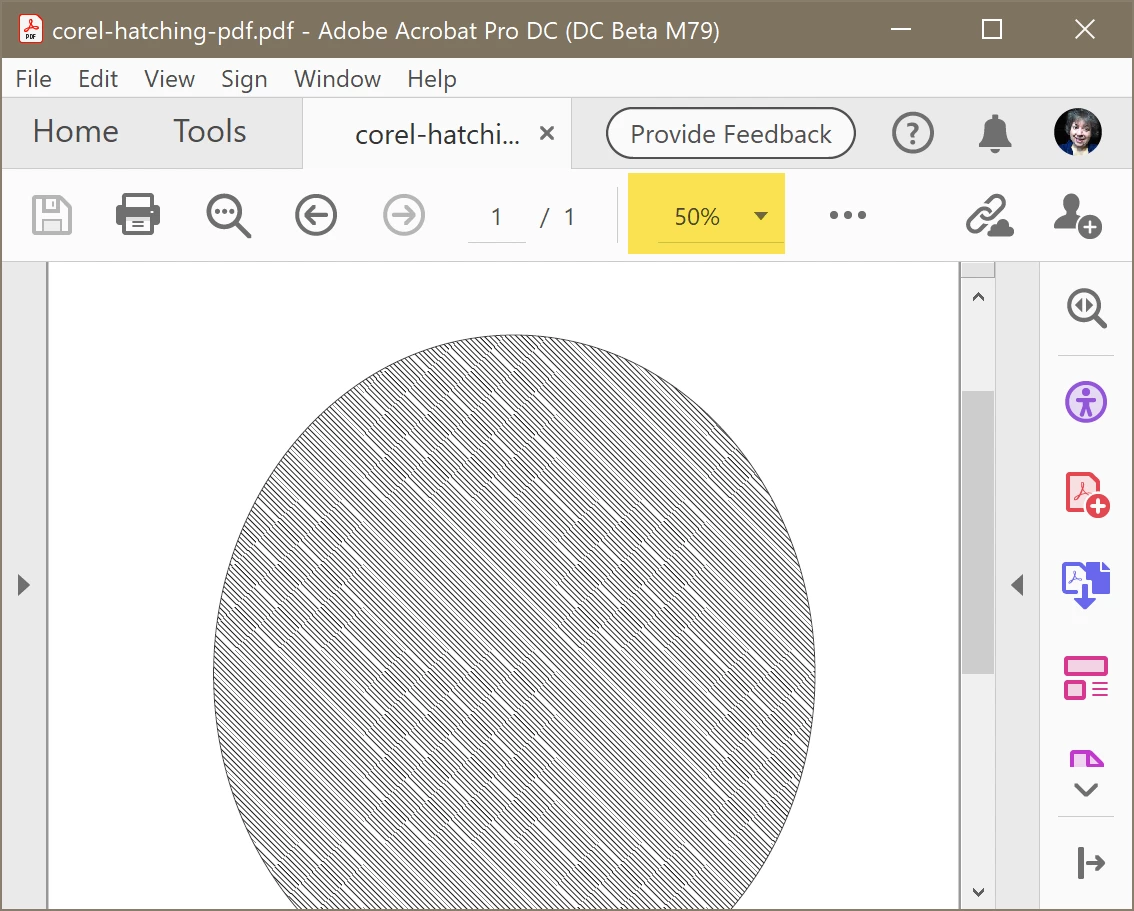
Task: Open Create PDF tool
Action: [x=1087, y=495]
